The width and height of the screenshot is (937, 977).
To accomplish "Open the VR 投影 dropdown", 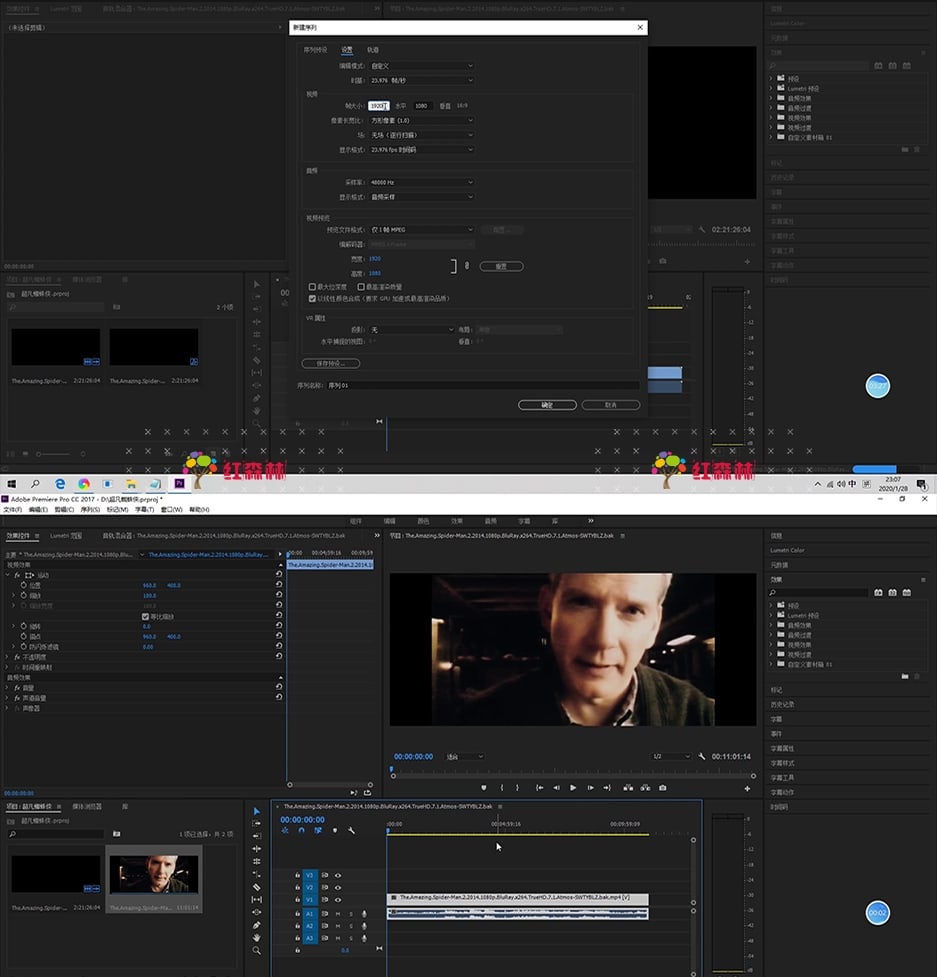I will [411, 330].
